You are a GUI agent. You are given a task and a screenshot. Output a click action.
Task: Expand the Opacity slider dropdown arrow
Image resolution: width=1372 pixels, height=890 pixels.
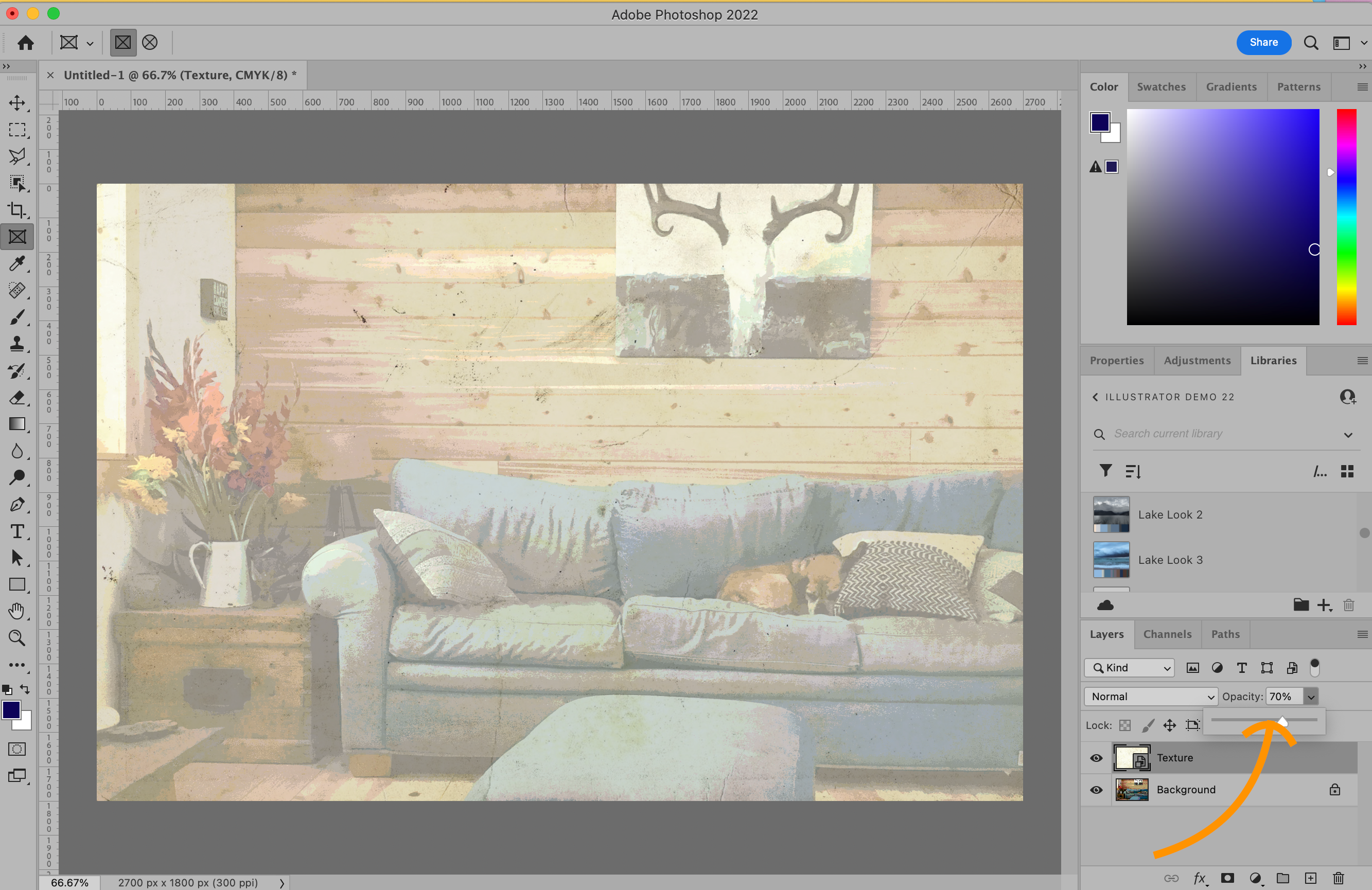(x=1311, y=697)
